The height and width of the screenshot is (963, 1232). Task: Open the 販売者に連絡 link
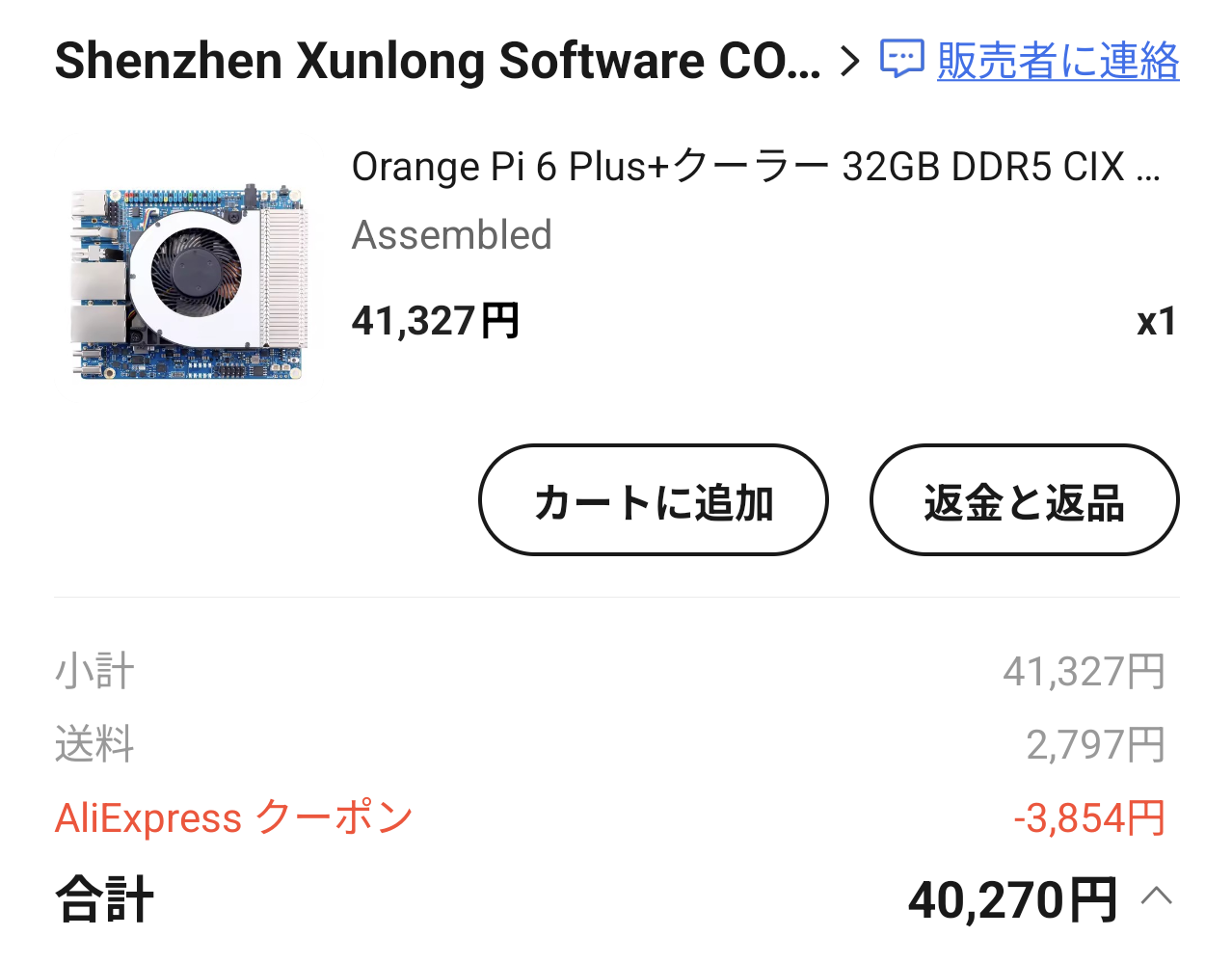tap(1058, 61)
